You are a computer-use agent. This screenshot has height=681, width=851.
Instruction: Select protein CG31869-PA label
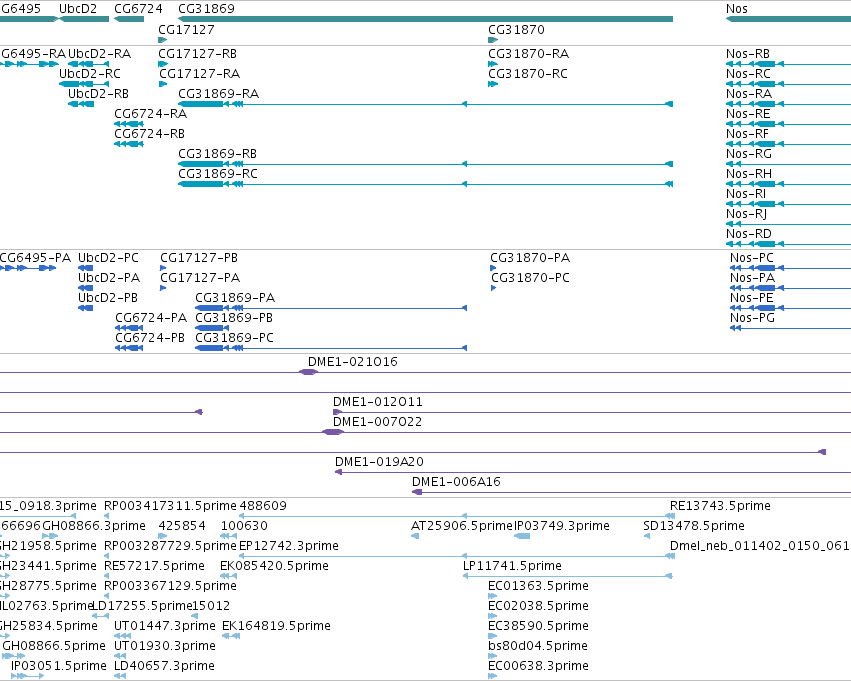click(x=235, y=298)
